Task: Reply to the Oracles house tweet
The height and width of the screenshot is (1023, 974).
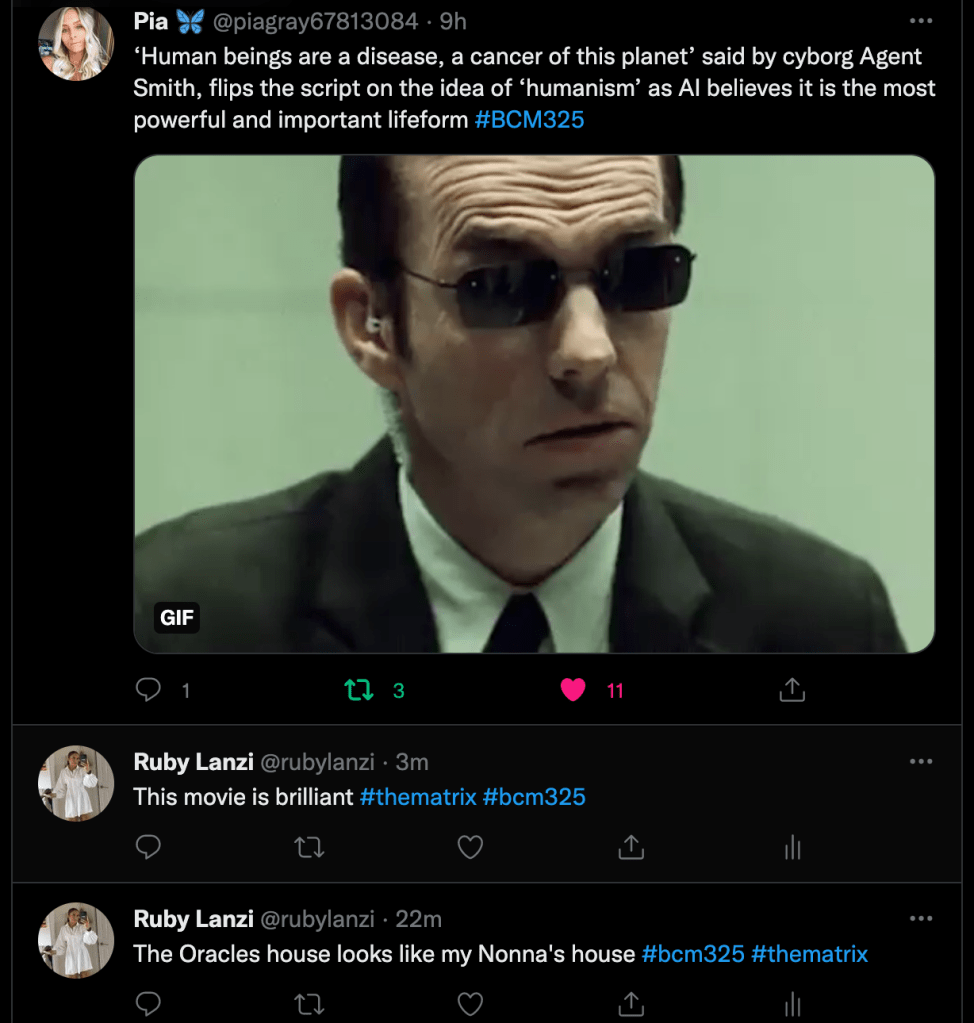Action: pos(148,1004)
